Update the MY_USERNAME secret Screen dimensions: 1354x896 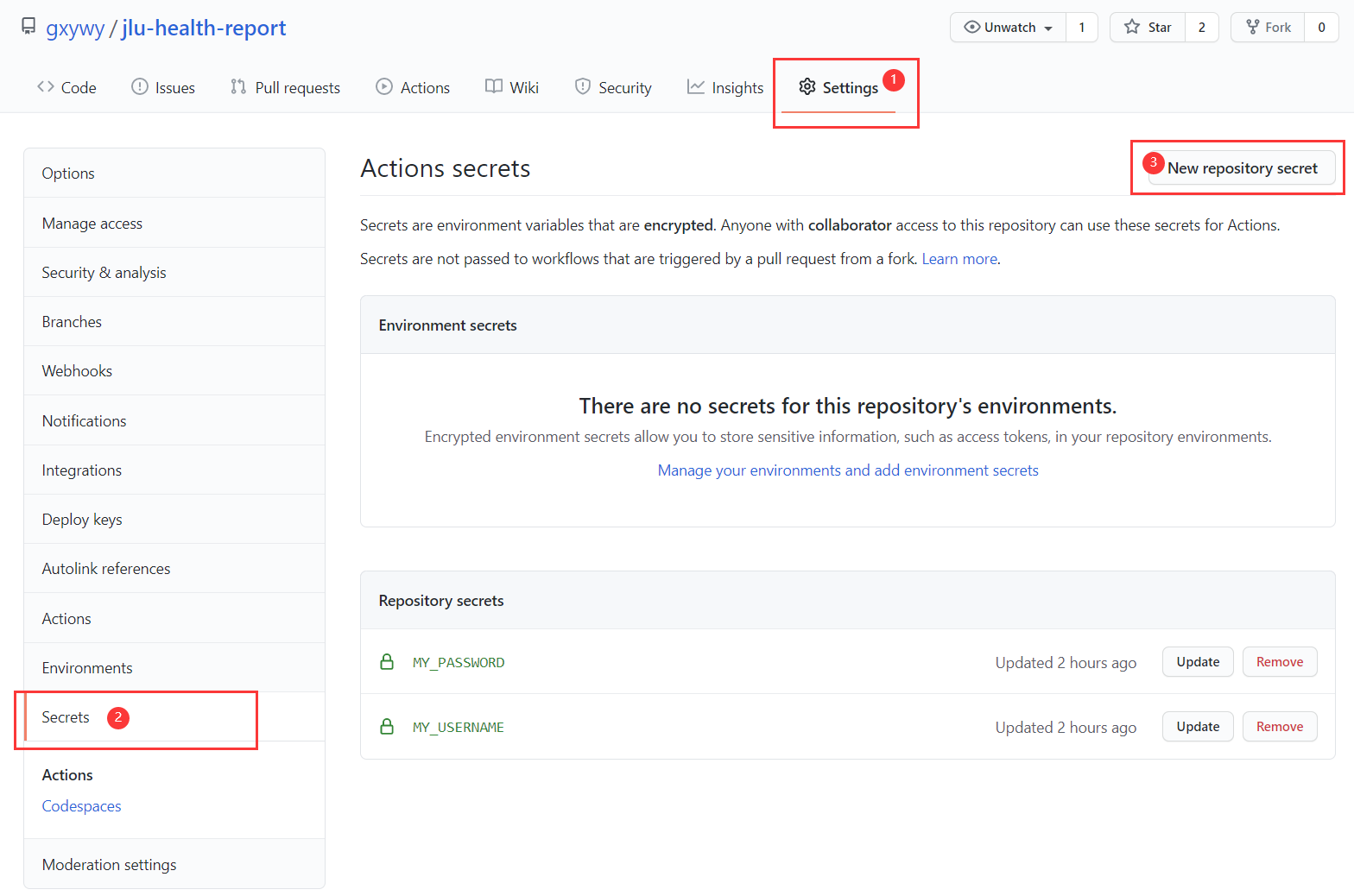pyautogui.click(x=1198, y=727)
